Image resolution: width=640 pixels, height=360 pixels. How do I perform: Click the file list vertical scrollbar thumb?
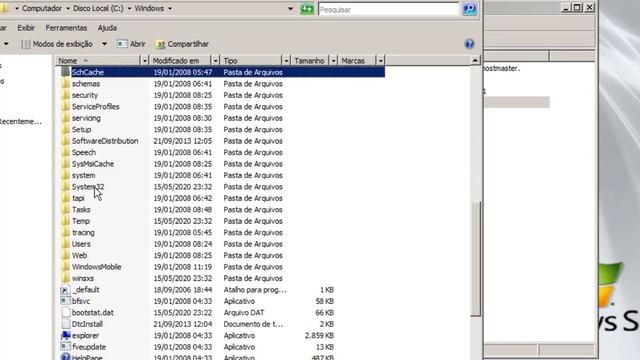tap(476, 259)
